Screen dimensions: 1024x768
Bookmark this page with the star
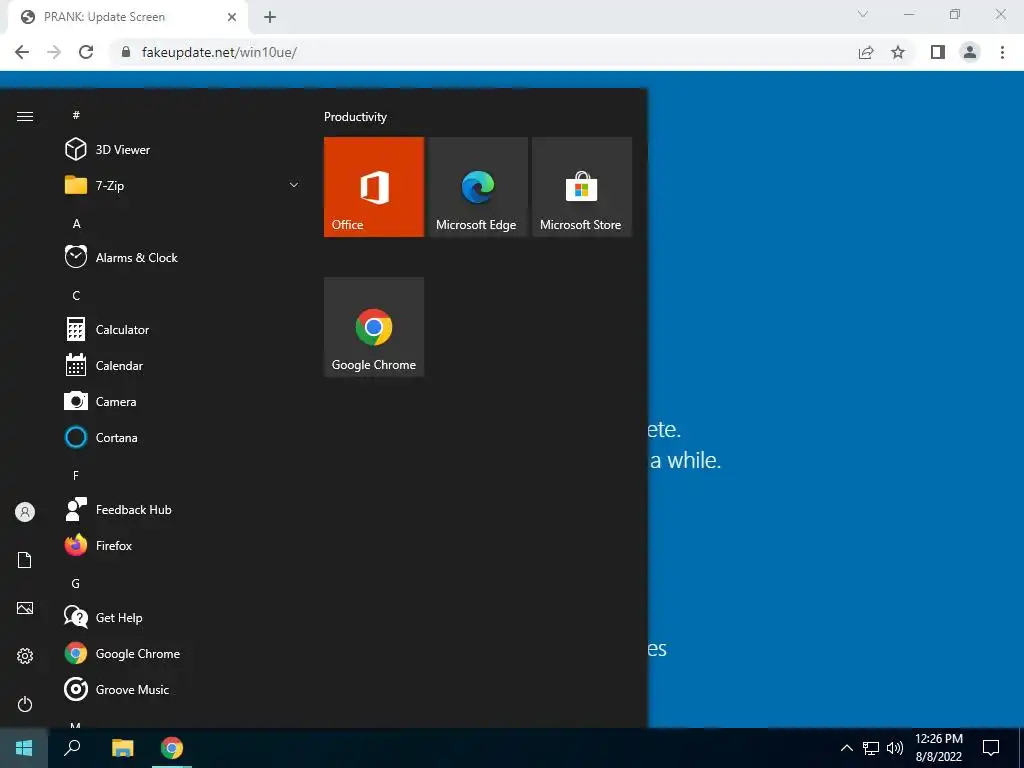[x=898, y=52]
